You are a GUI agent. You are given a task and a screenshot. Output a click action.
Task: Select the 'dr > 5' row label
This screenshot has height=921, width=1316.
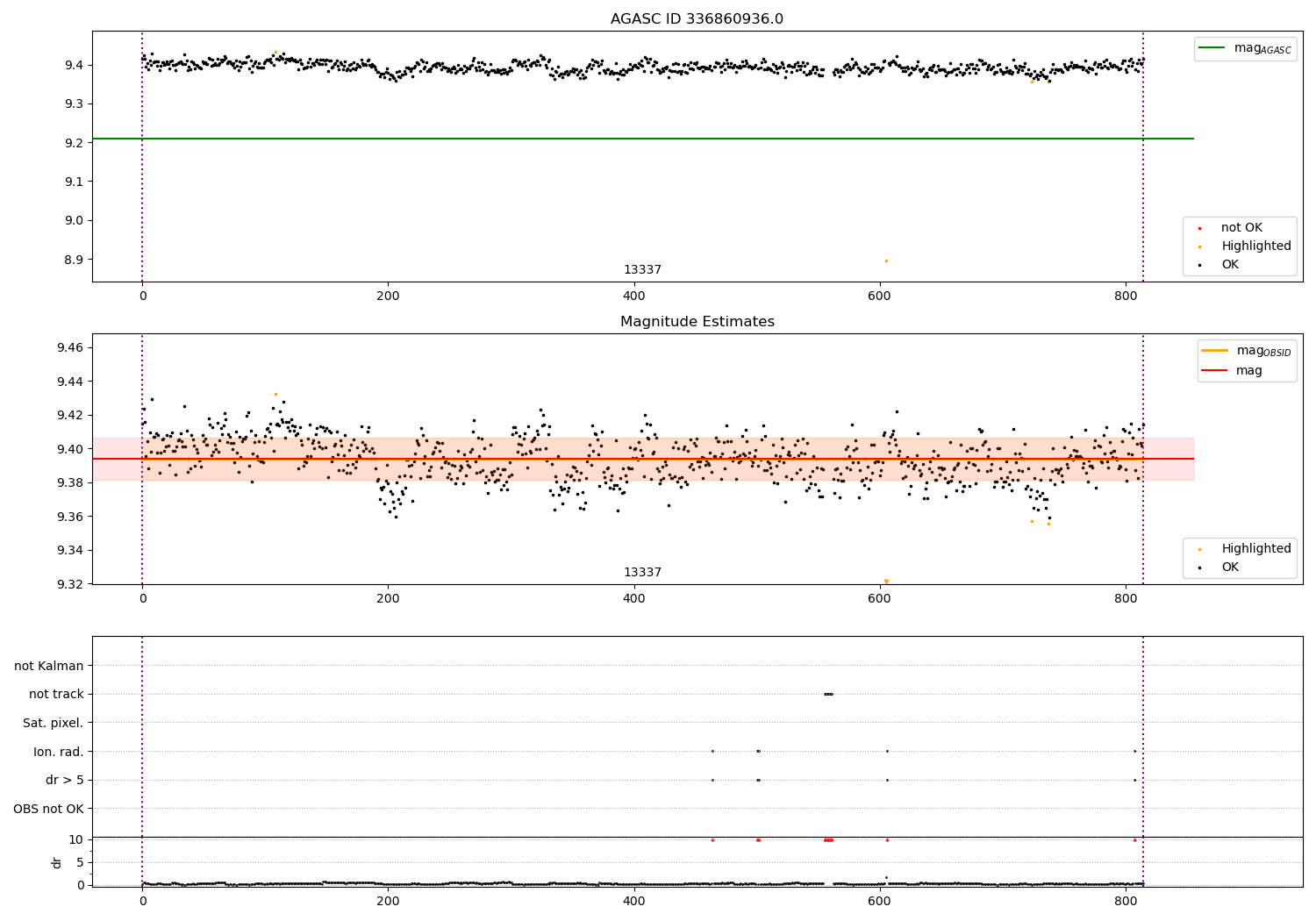65,780
